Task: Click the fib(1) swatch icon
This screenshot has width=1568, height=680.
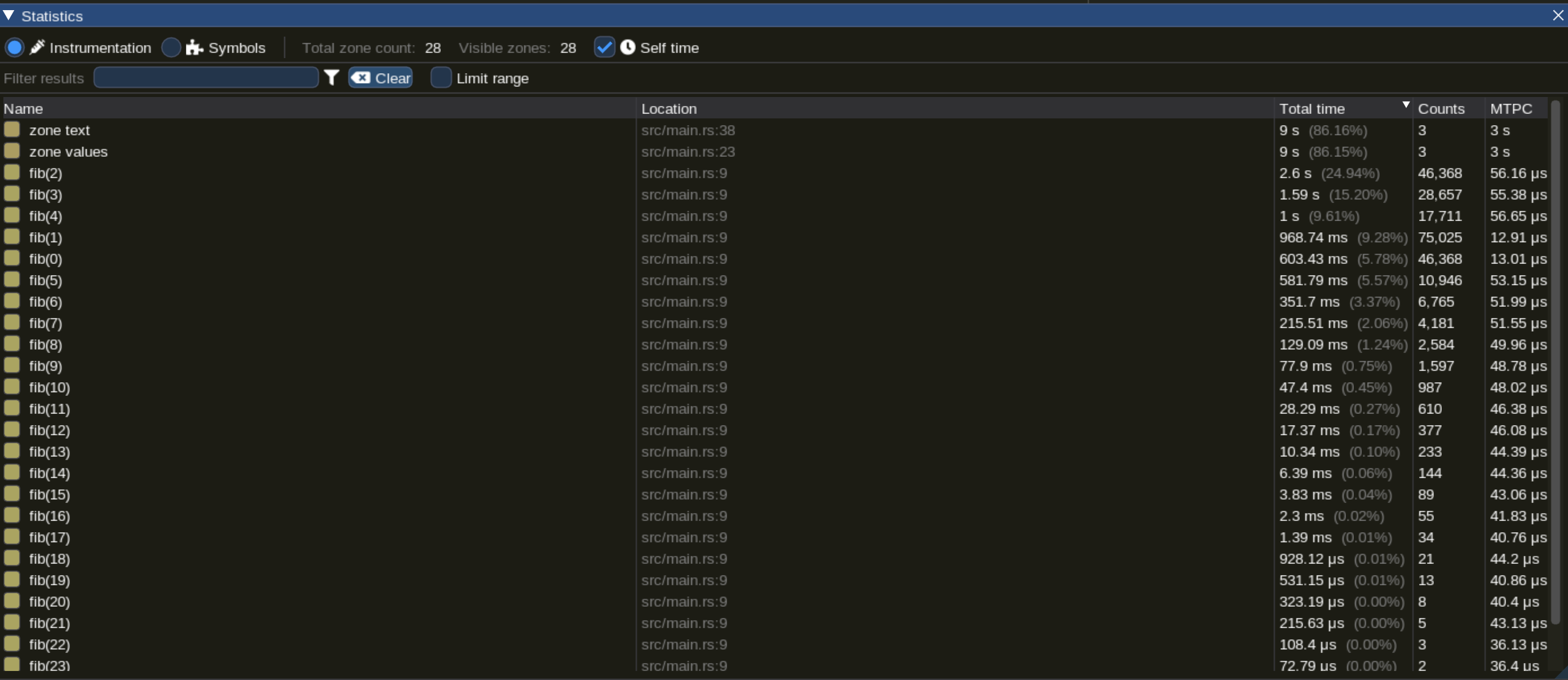Action: [12, 237]
